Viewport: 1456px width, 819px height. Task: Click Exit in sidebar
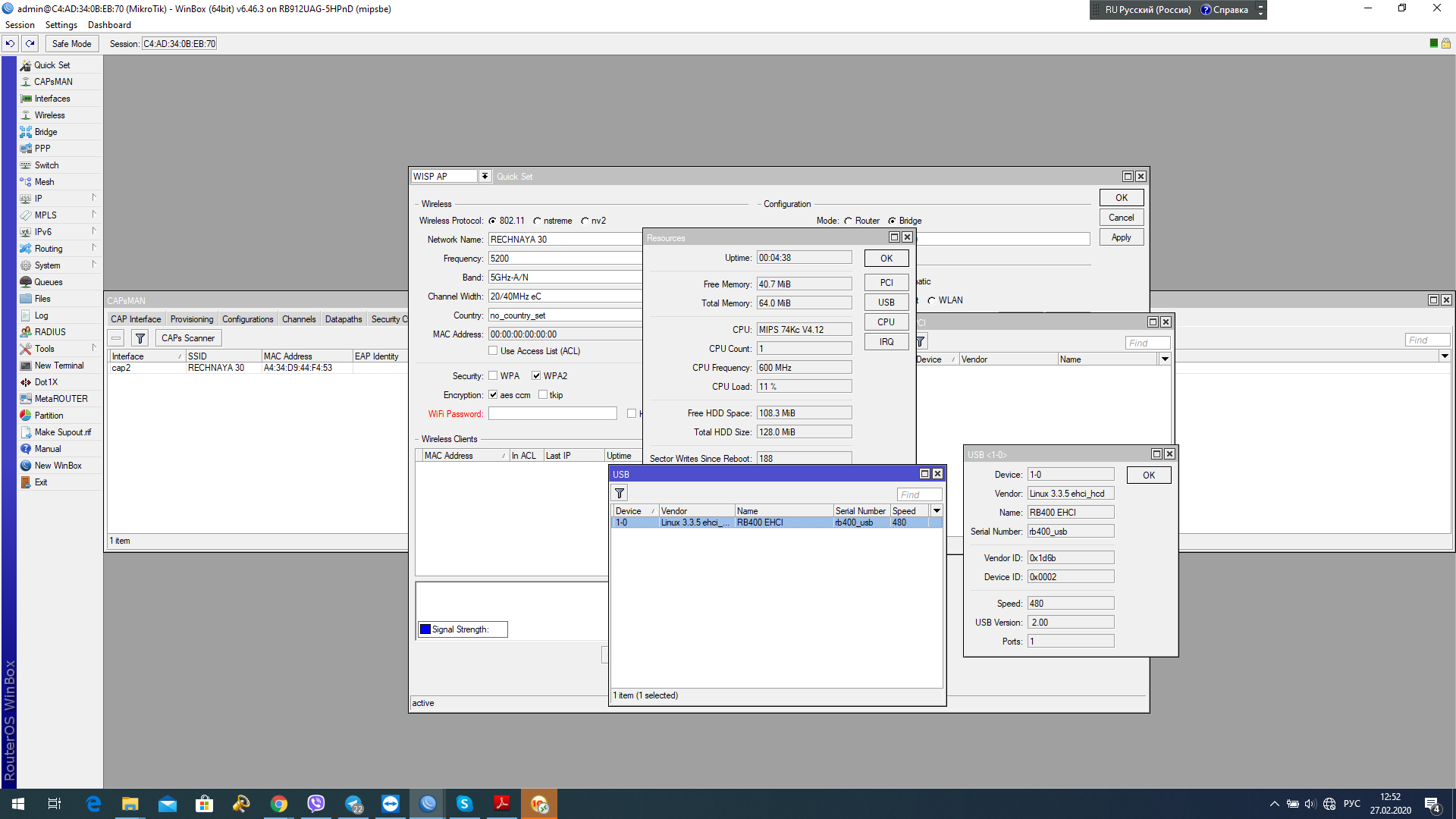point(41,482)
